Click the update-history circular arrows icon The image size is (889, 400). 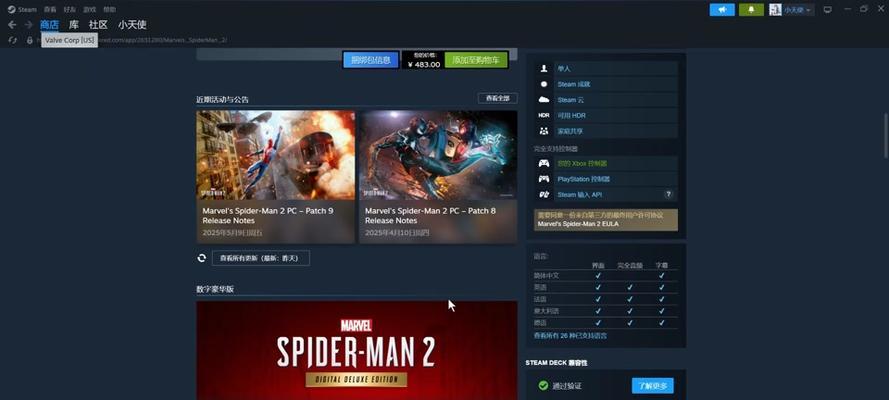click(x=201, y=258)
